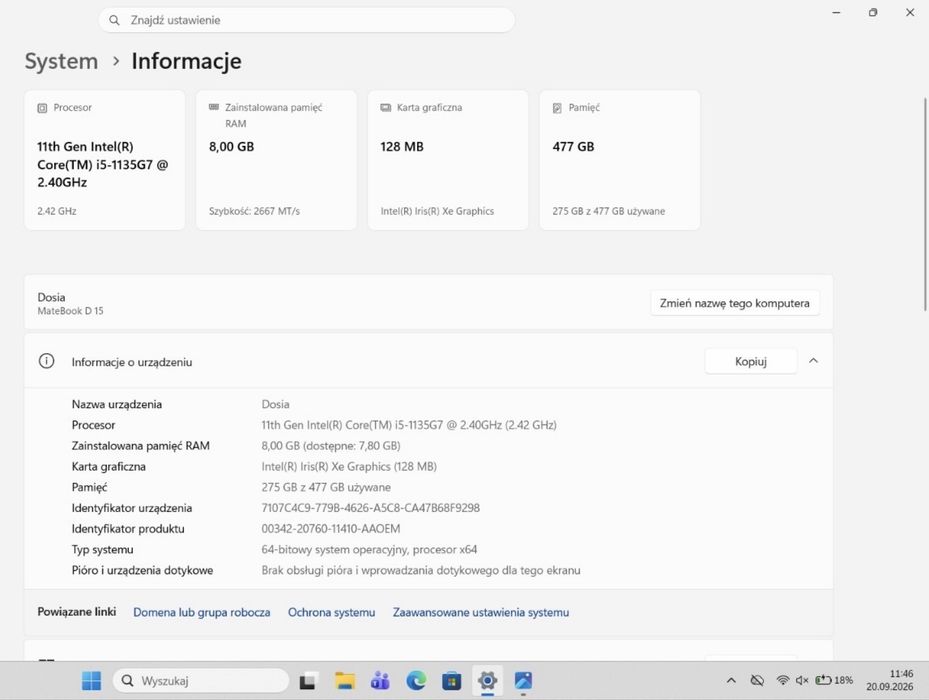The height and width of the screenshot is (700, 929).
Task: Maximize or restore the Settings window
Action: click(x=873, y=12)
